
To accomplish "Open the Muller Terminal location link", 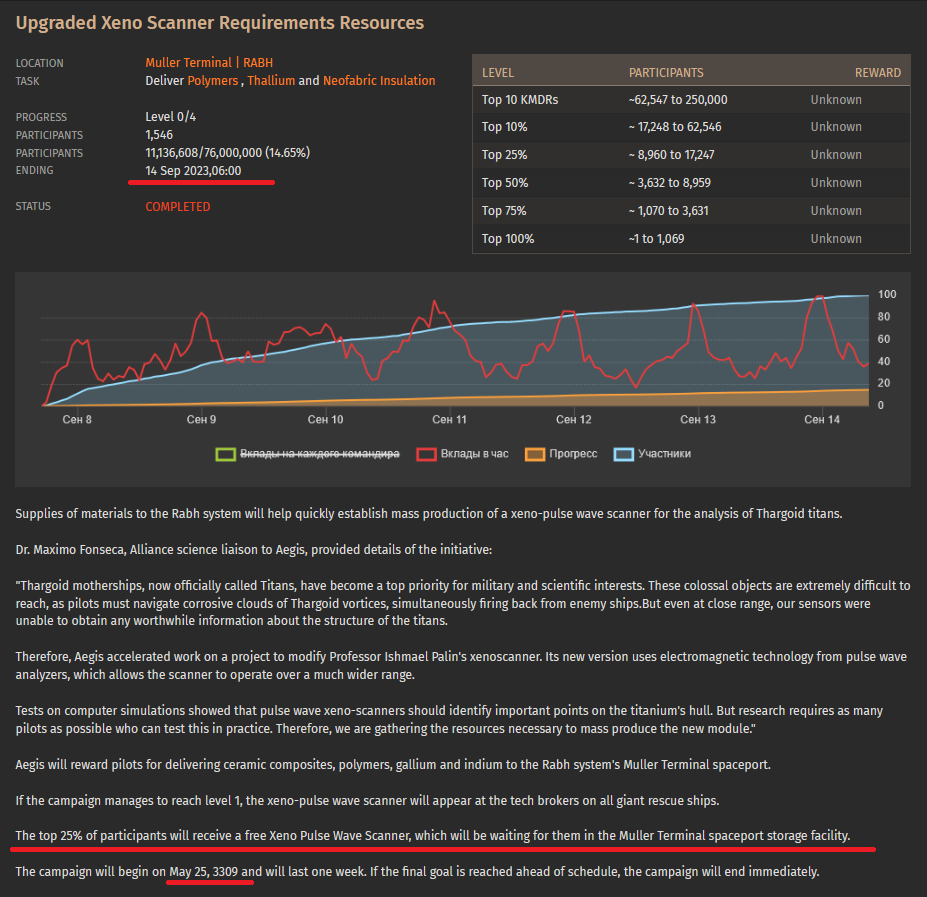I will [189, 63].
